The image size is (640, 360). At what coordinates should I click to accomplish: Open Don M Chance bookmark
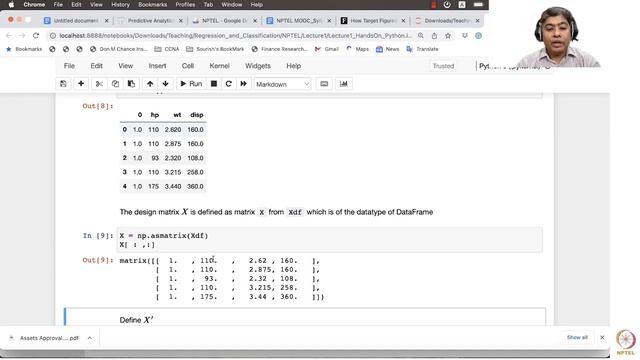point(119,49)
